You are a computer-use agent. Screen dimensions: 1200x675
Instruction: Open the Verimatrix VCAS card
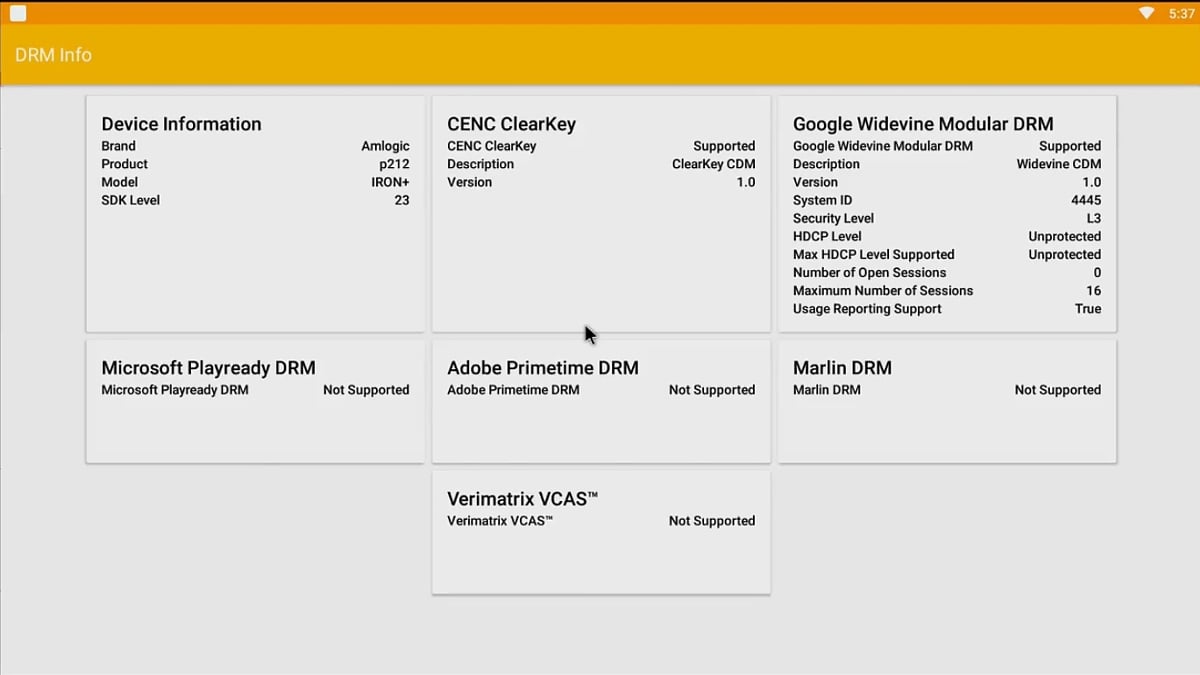(x=600, y=532)
